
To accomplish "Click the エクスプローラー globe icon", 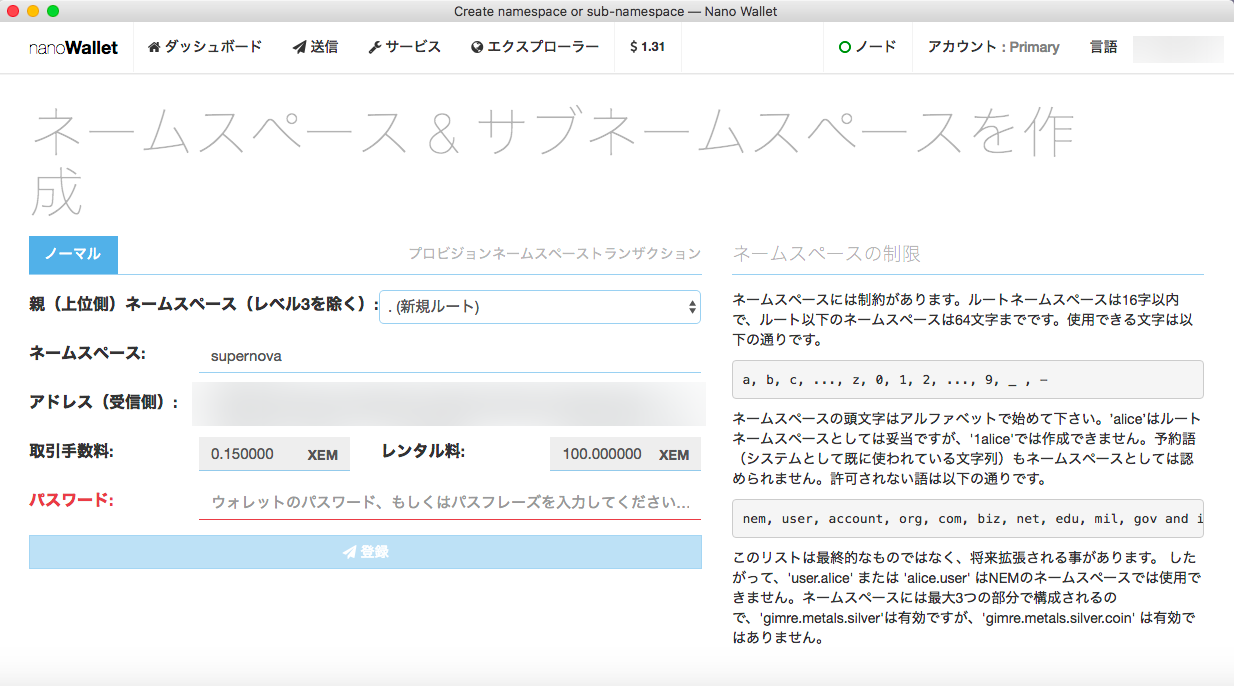I will [x=477, y=46].
